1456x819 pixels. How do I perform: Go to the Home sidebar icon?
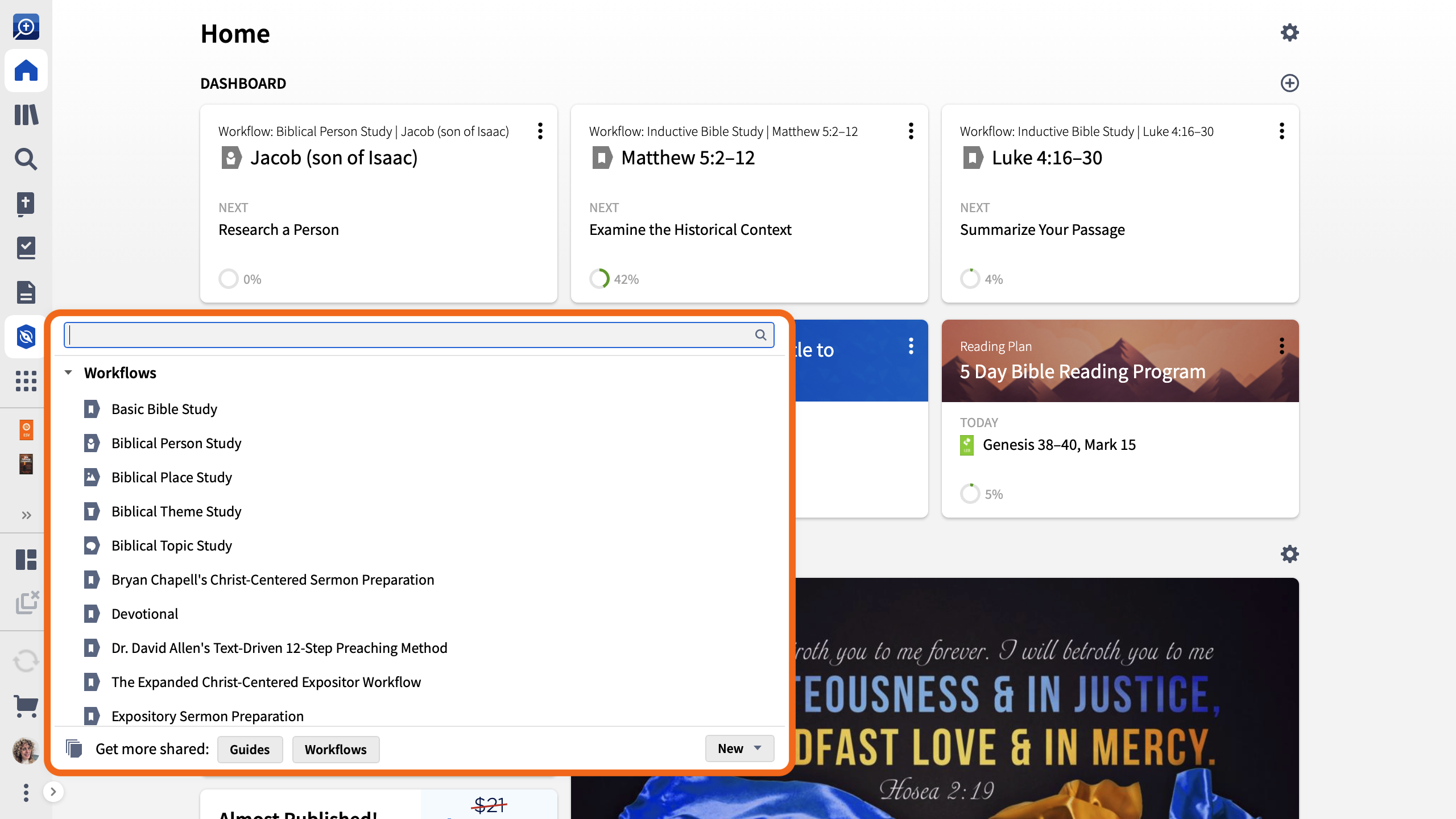(x=26, y=71)
